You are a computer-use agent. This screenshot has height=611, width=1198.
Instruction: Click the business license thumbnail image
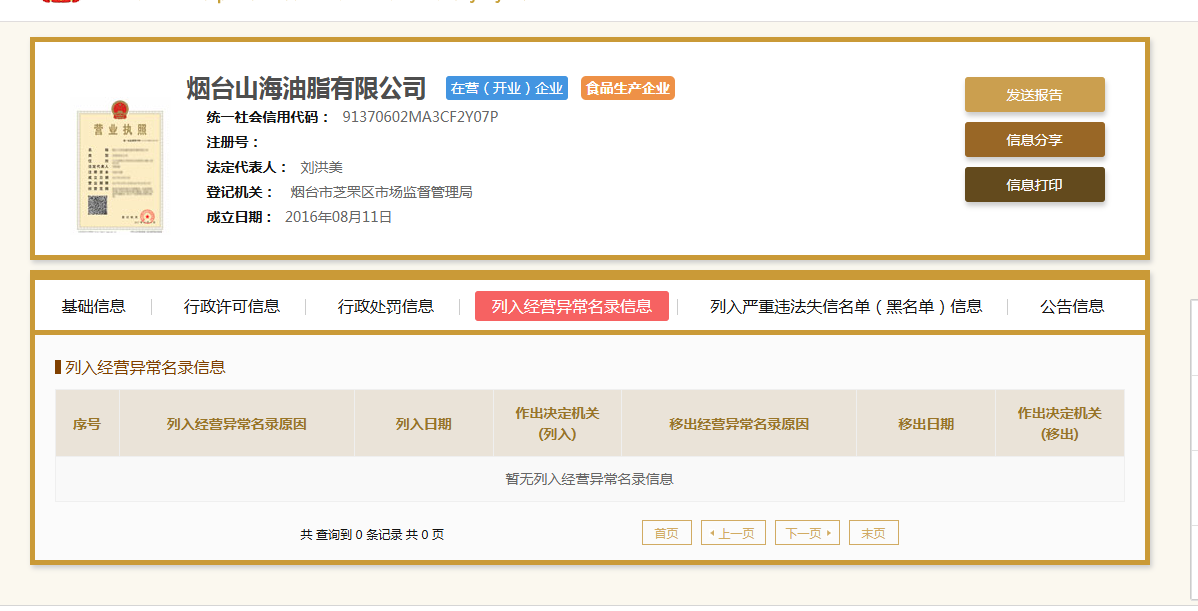pyautogui.click(x=120, y=166)
